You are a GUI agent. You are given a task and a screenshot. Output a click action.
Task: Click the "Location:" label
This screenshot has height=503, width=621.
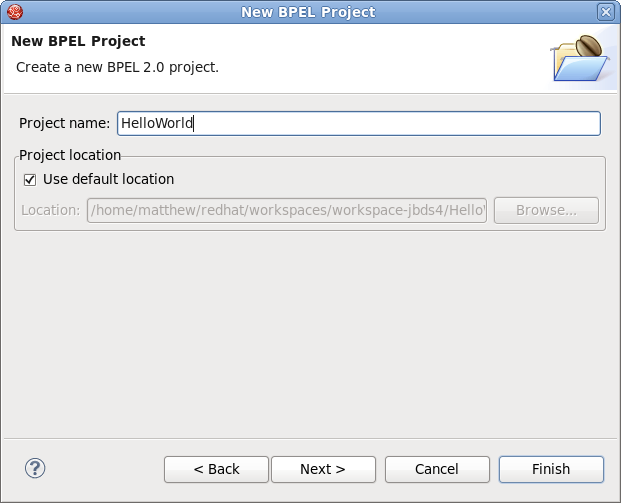[50, 210]
